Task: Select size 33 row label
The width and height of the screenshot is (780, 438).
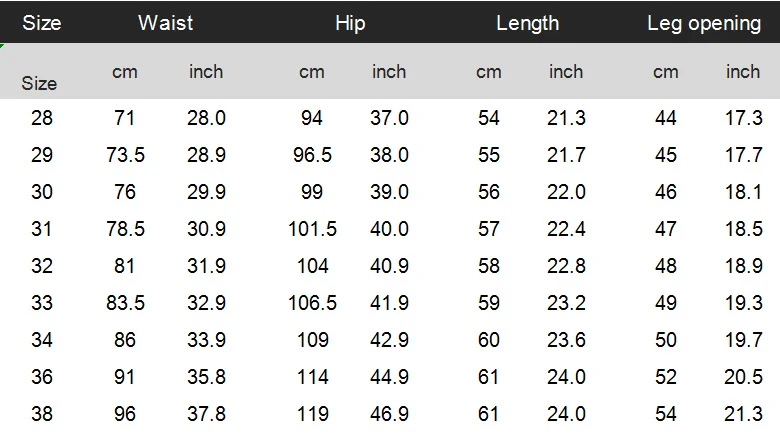Action: pos(42,303)
